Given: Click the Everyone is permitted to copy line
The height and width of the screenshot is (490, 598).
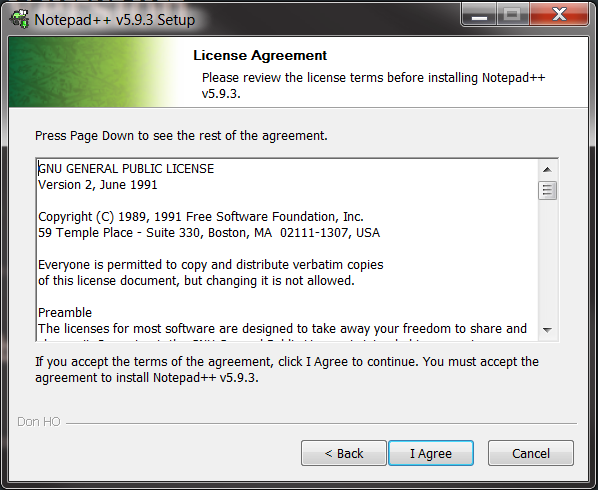Looking at the screenshot, I should pyautogui.click(x=211, y=265).
